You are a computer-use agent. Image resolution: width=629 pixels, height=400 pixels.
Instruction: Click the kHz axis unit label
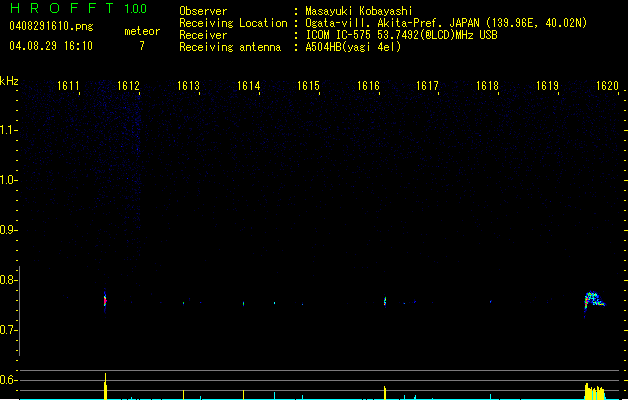pos(9,81)
